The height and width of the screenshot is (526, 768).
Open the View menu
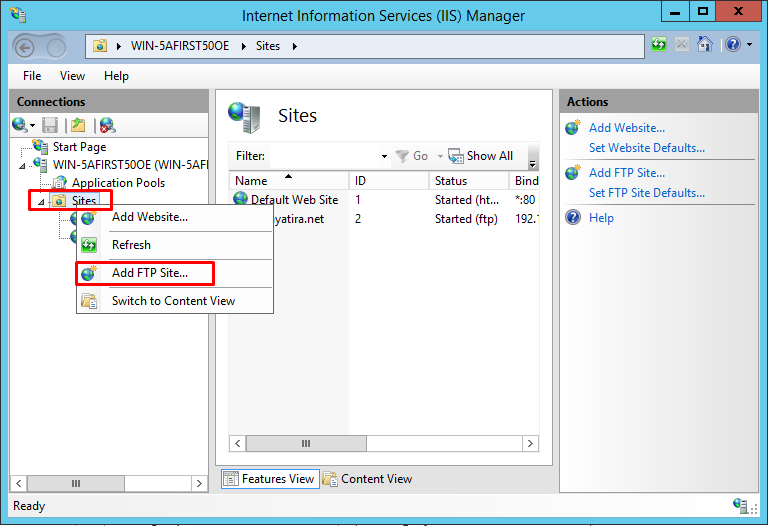tap(72, 76)
